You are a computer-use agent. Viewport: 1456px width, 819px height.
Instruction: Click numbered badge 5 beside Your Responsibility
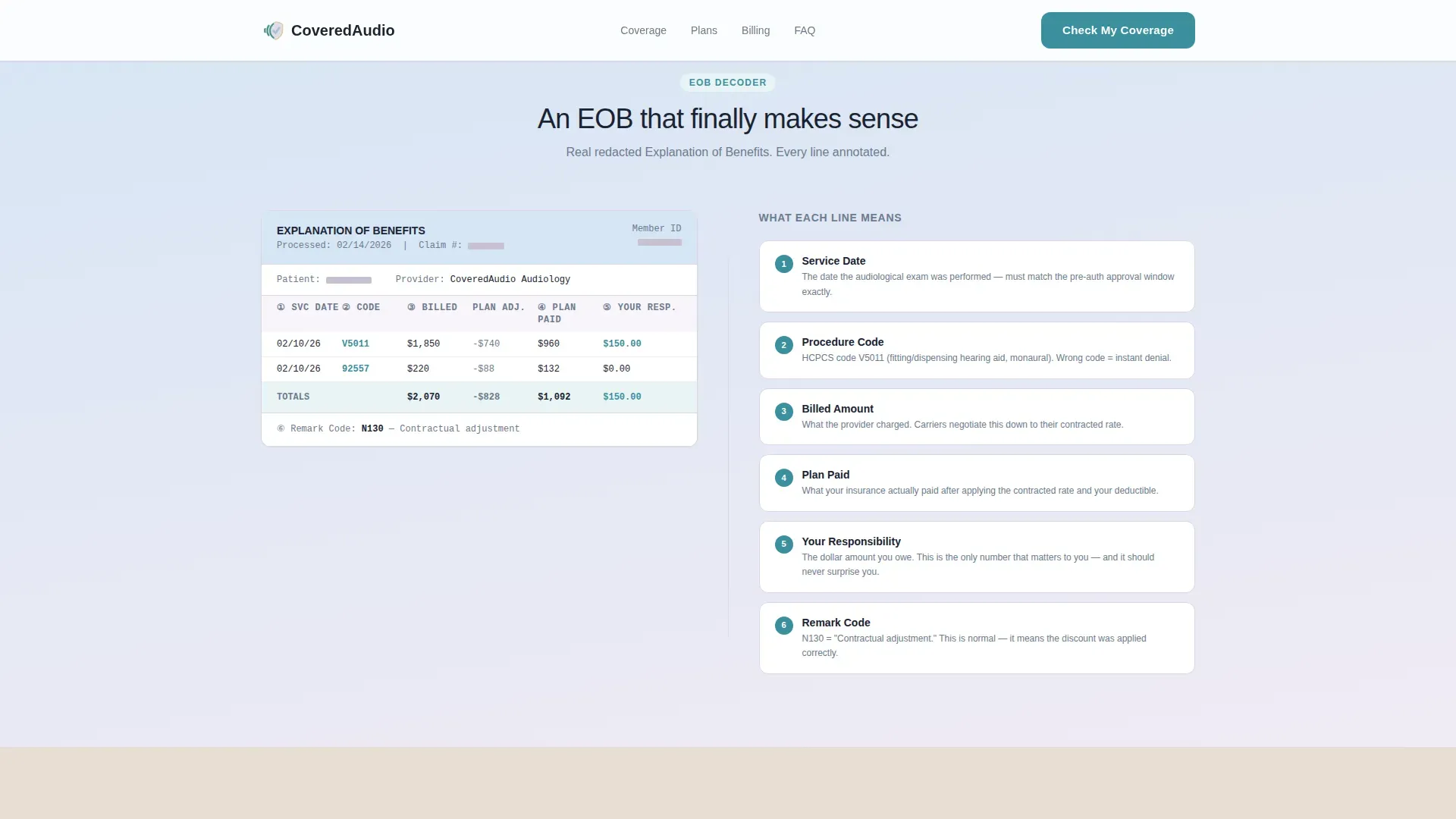(x=784, y=544)
